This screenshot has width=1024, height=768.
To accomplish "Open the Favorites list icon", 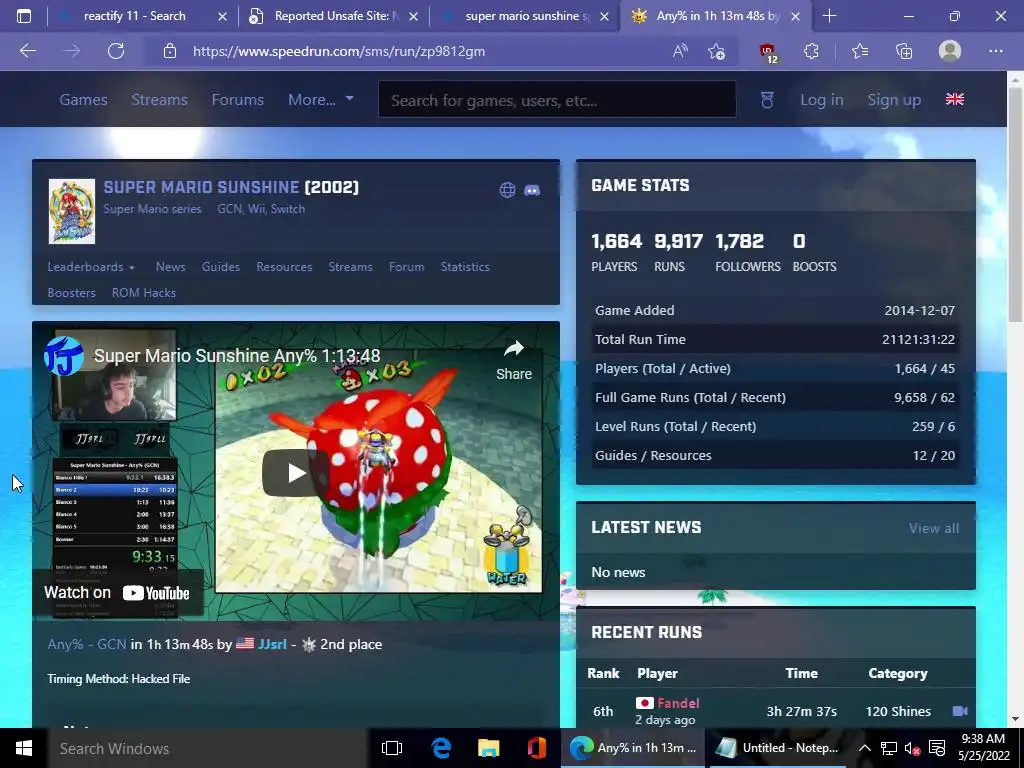I will (x=860, y=51).
